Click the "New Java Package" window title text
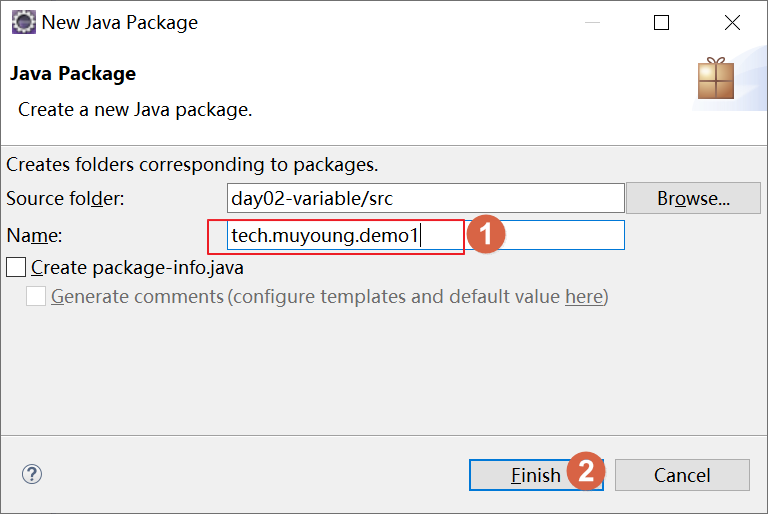Image resolution: width=768 pixels, height=514 pixels. coord(120,22)
